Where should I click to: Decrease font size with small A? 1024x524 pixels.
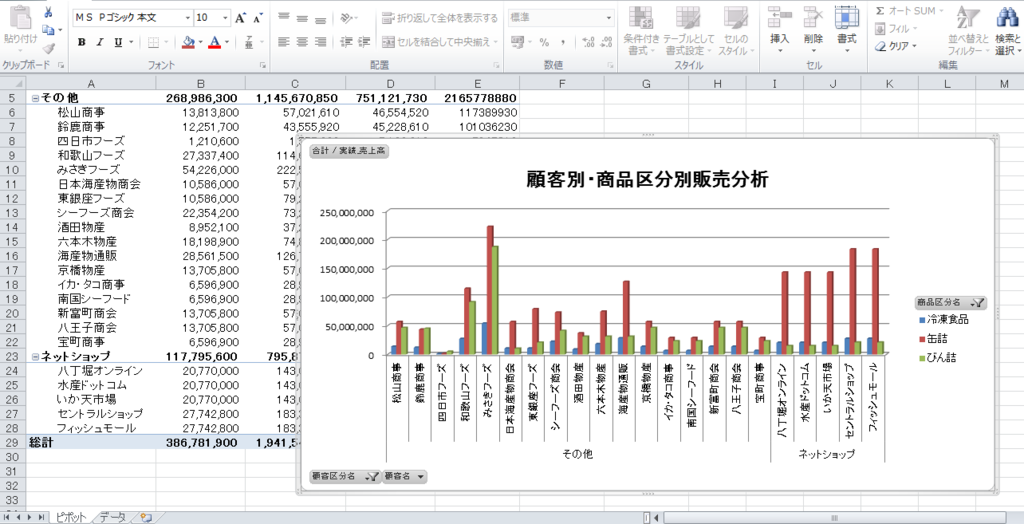[258, 18]
